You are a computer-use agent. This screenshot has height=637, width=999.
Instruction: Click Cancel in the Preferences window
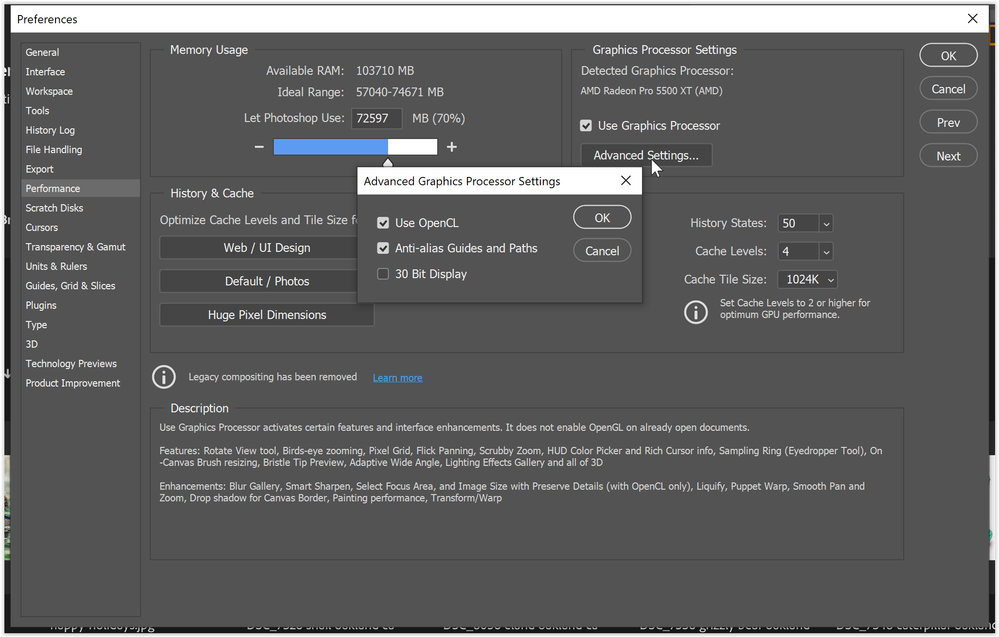pyautogui.click(x=948, y=89)
